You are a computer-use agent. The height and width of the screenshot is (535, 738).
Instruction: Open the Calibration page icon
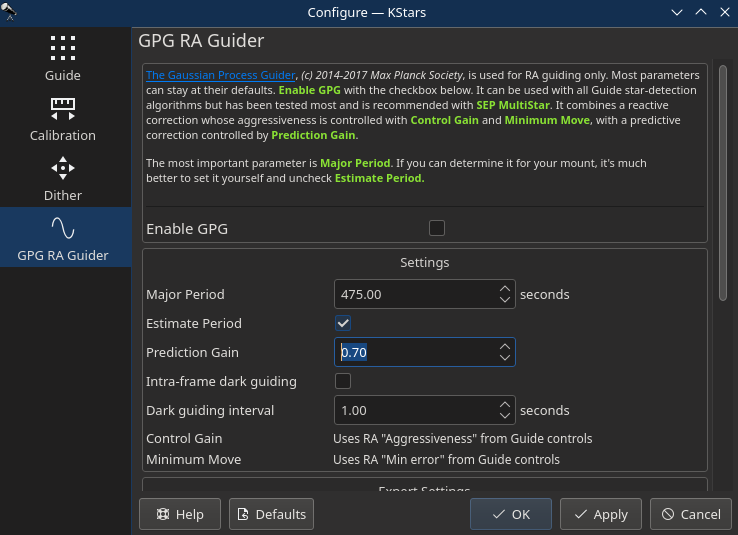[x=63, y=109]
